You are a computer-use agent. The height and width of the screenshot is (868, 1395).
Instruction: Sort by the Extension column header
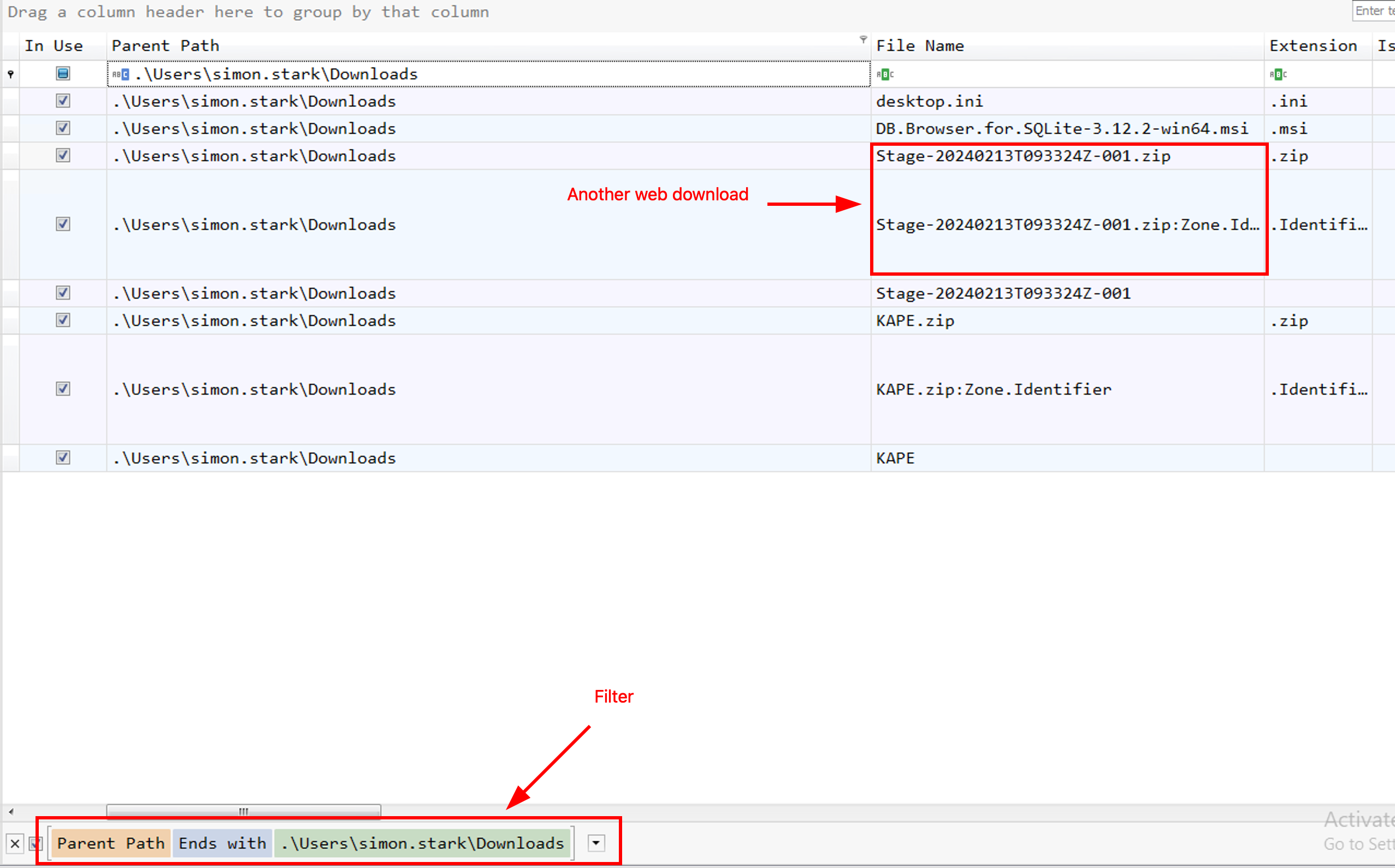point(1313,46)
